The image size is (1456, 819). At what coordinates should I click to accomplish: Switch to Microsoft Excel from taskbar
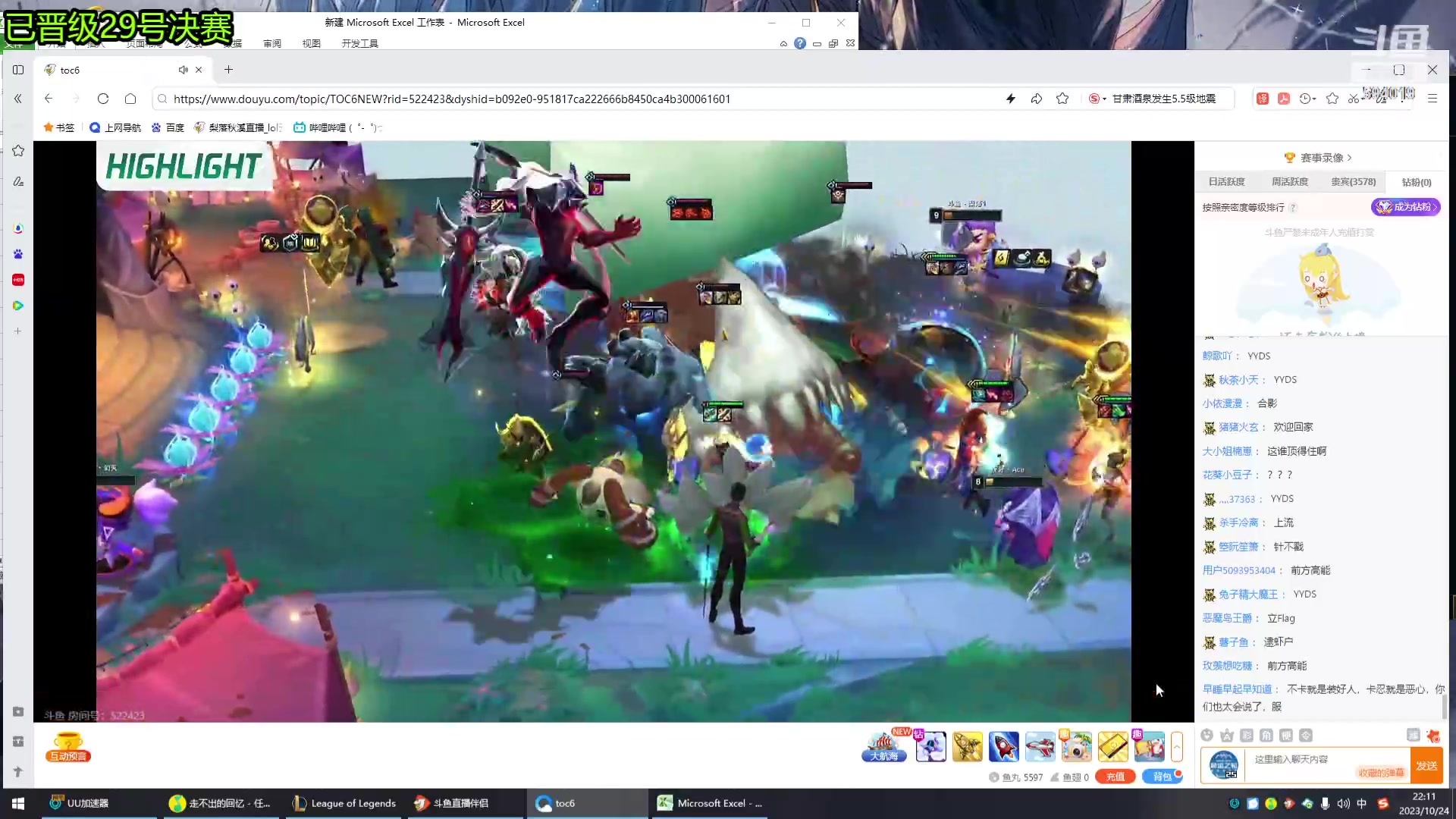click(x=710, y=803)
